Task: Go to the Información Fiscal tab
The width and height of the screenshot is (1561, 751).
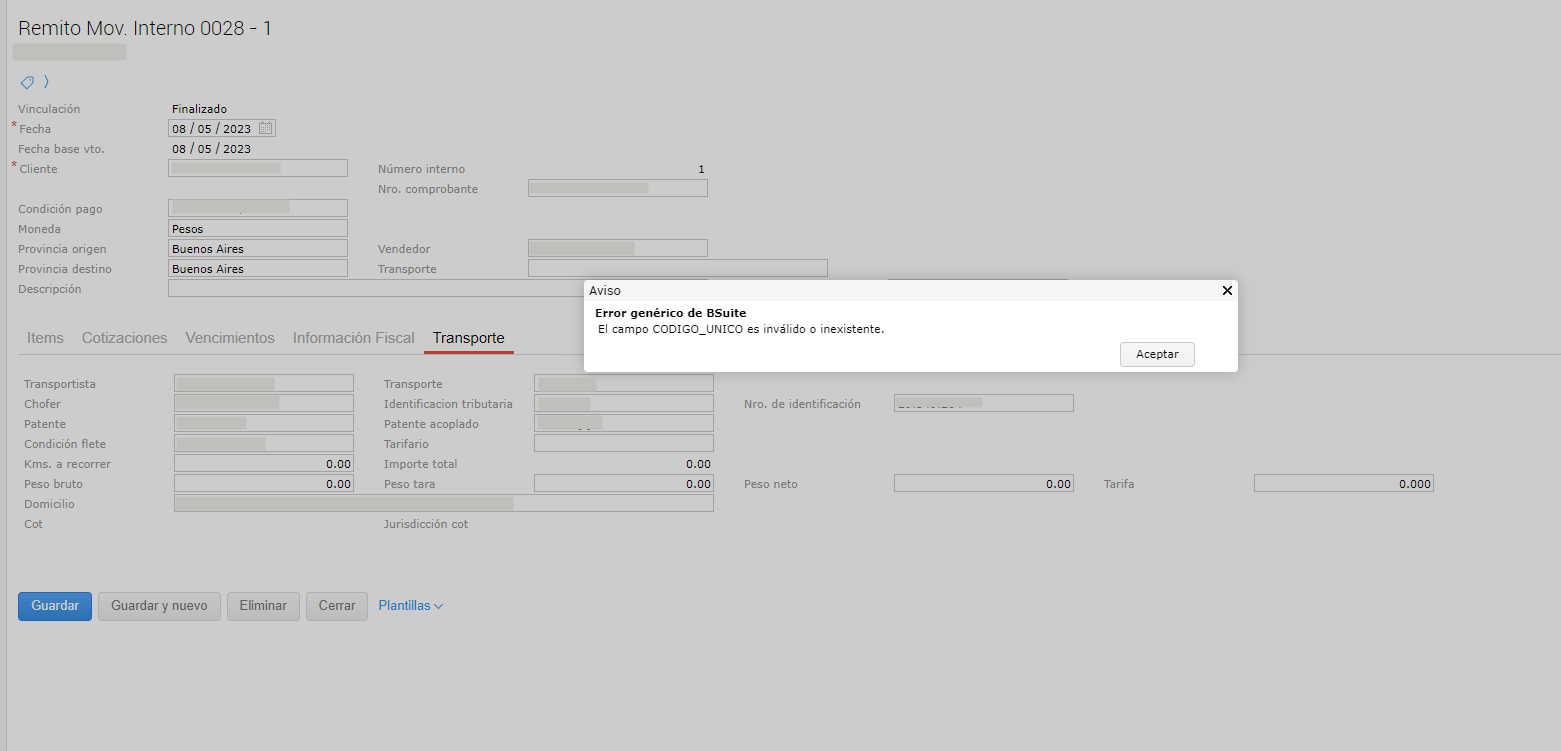Action: point(353,338)
